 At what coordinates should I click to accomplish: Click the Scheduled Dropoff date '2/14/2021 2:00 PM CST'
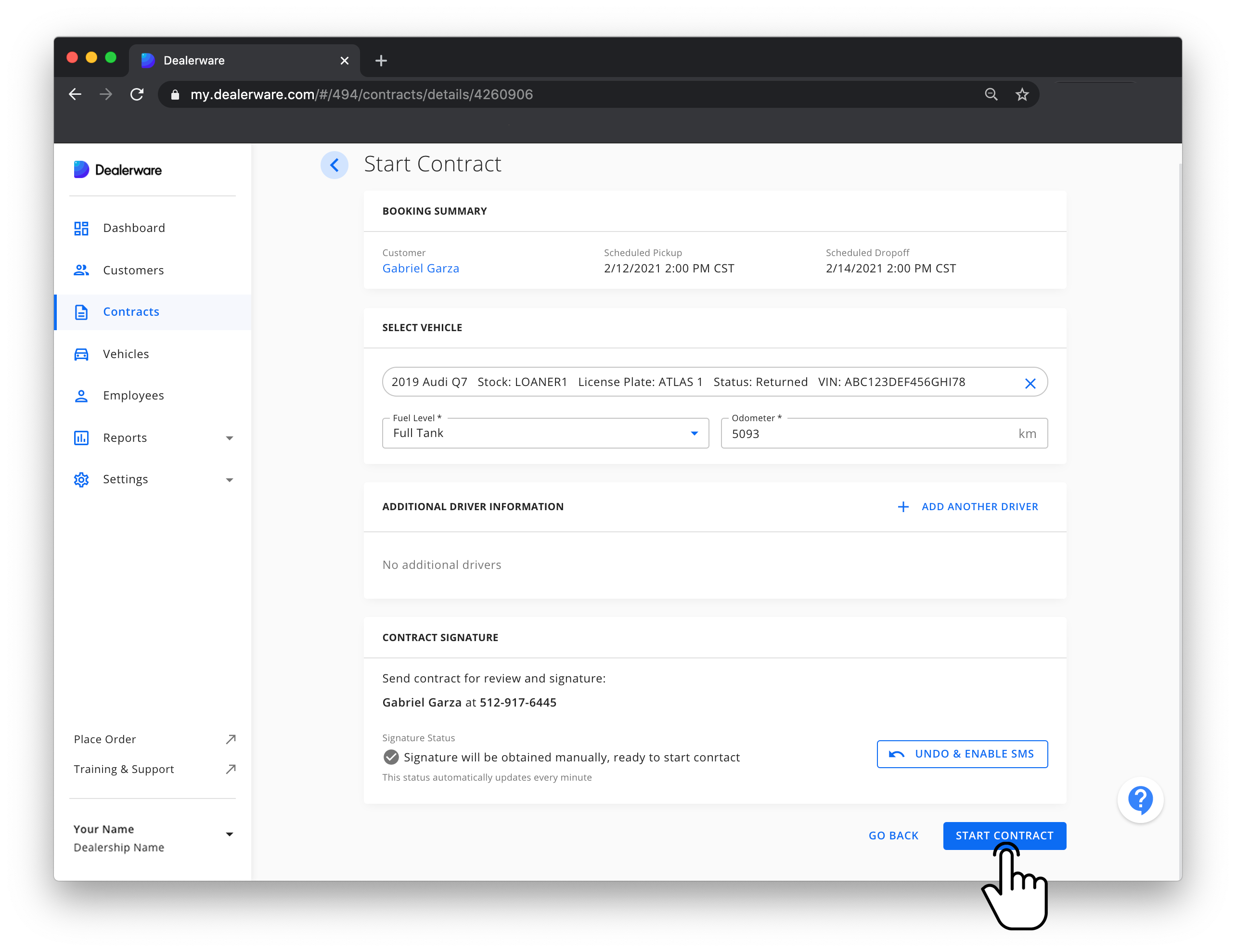pos(890,268)
